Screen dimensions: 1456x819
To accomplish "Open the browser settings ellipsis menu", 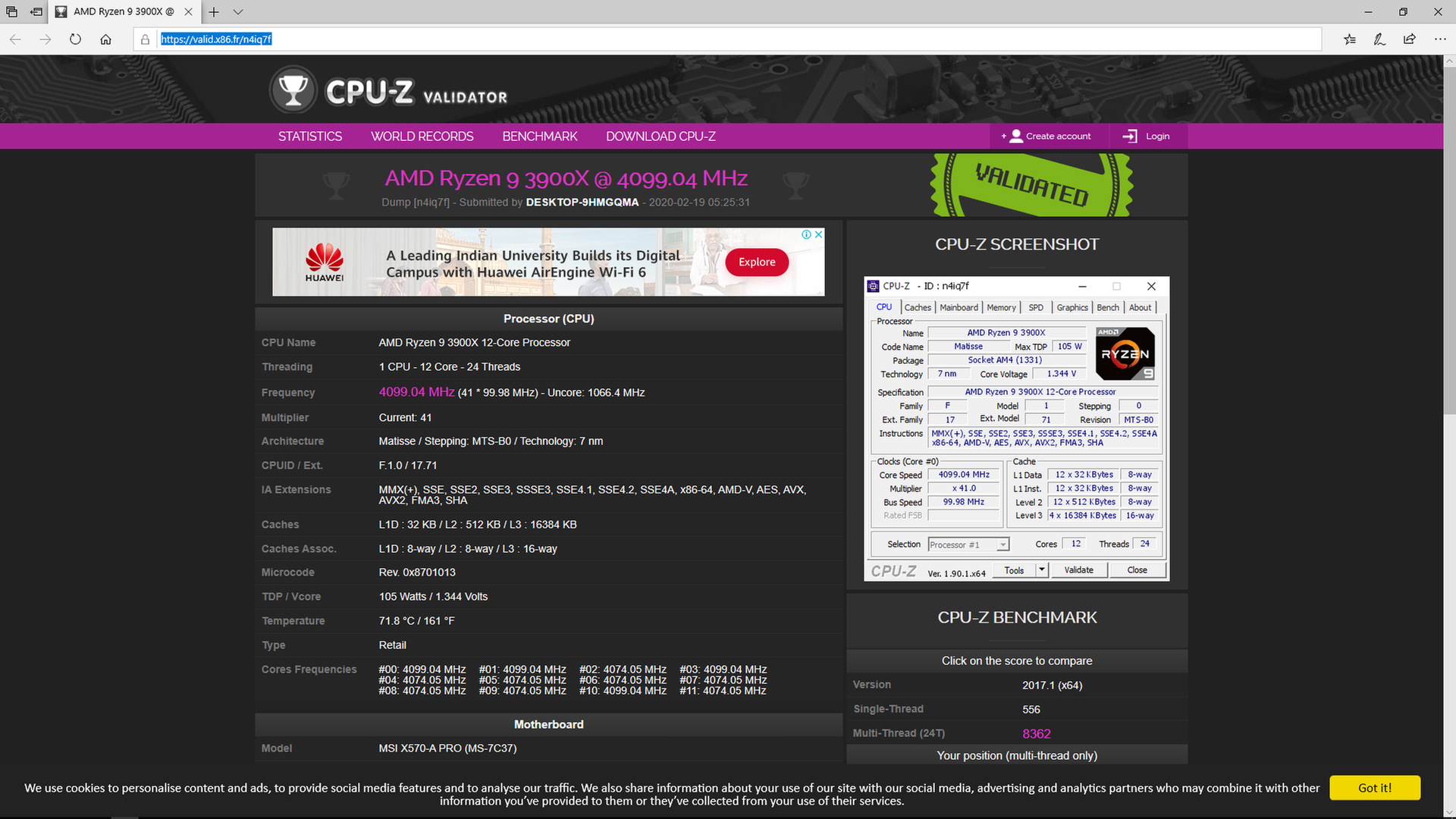I will [1440, 39].
